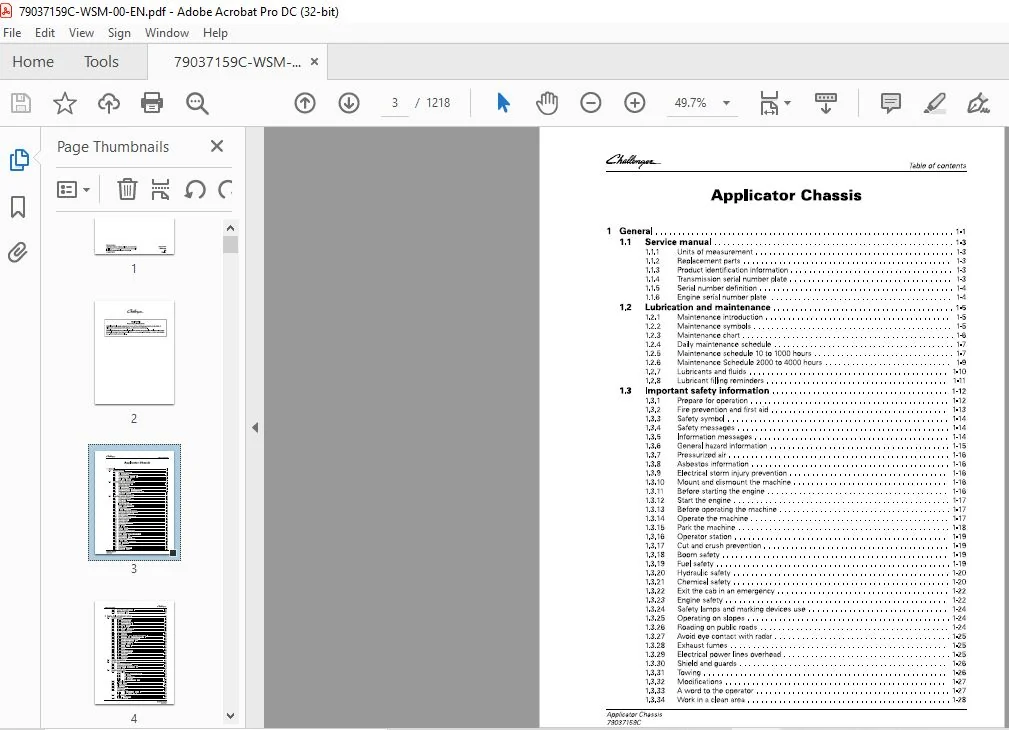This screenshot has height=730, width=1009.
Task: Close the Page Thumbnails panel
Action: (217, 146)
